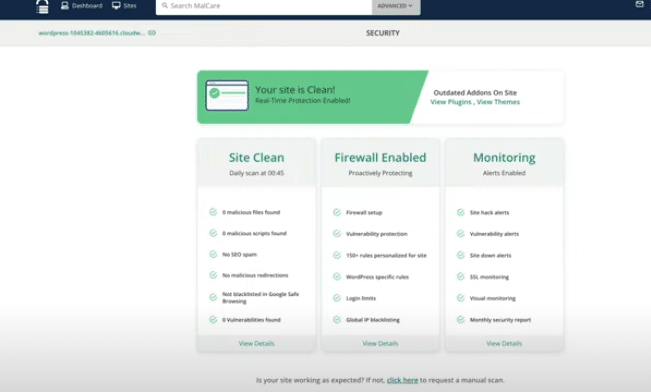This screenshot has width=651, height=392.
Task: Open the mail notifications icon
Action: pos(639,4)
